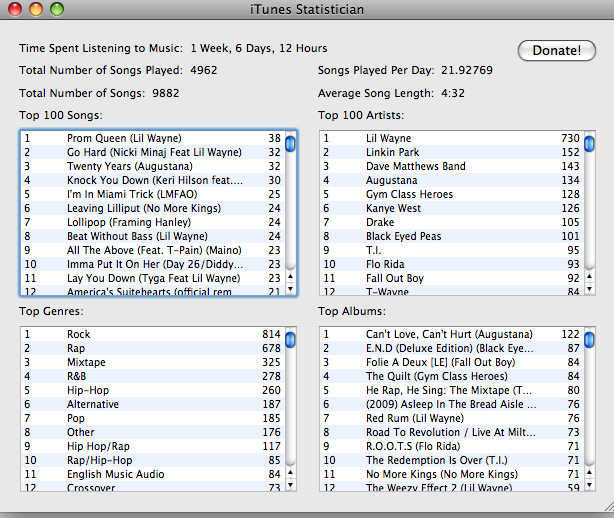Image resolution: width=614 pixels, height=518 pixels.
Task: Select Red Rum (Lil Wayne) album row
Action: pos(452,419)
